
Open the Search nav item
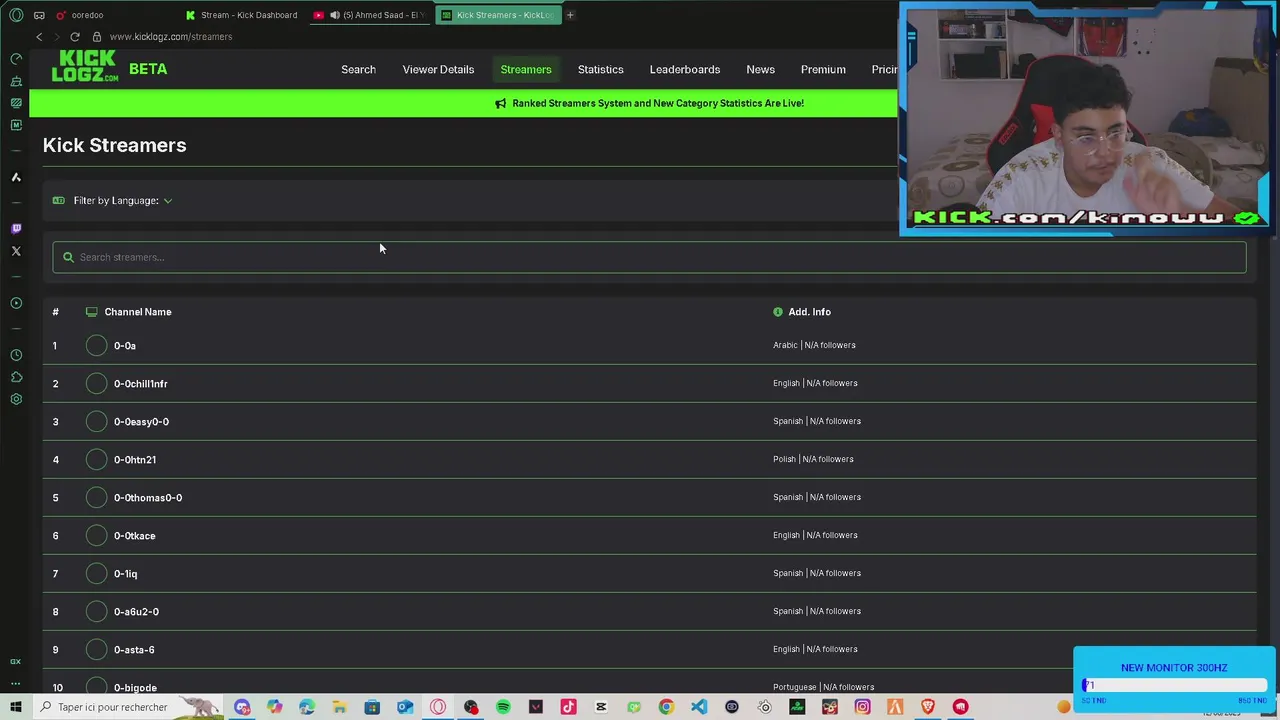[x=358, y=70]
